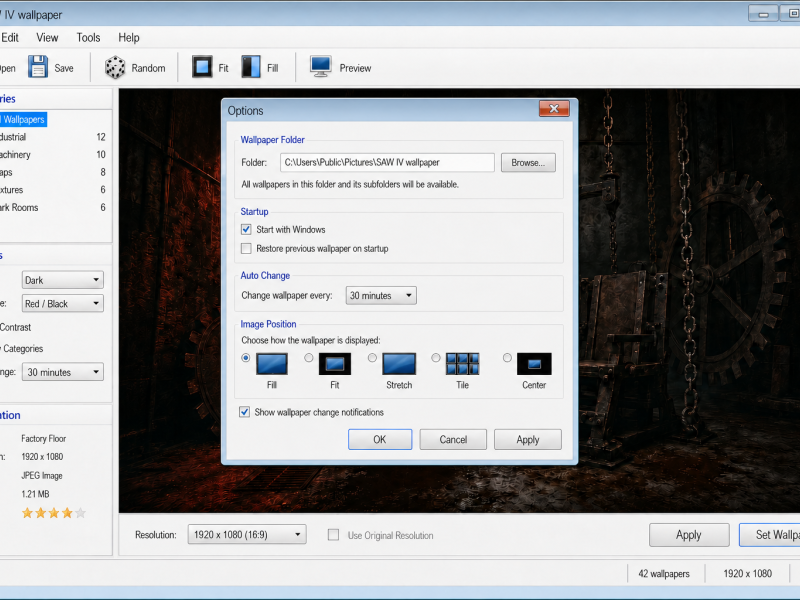Open the Help menu
The width and height of the screenshot is (800, 600).
coord(129,37)
